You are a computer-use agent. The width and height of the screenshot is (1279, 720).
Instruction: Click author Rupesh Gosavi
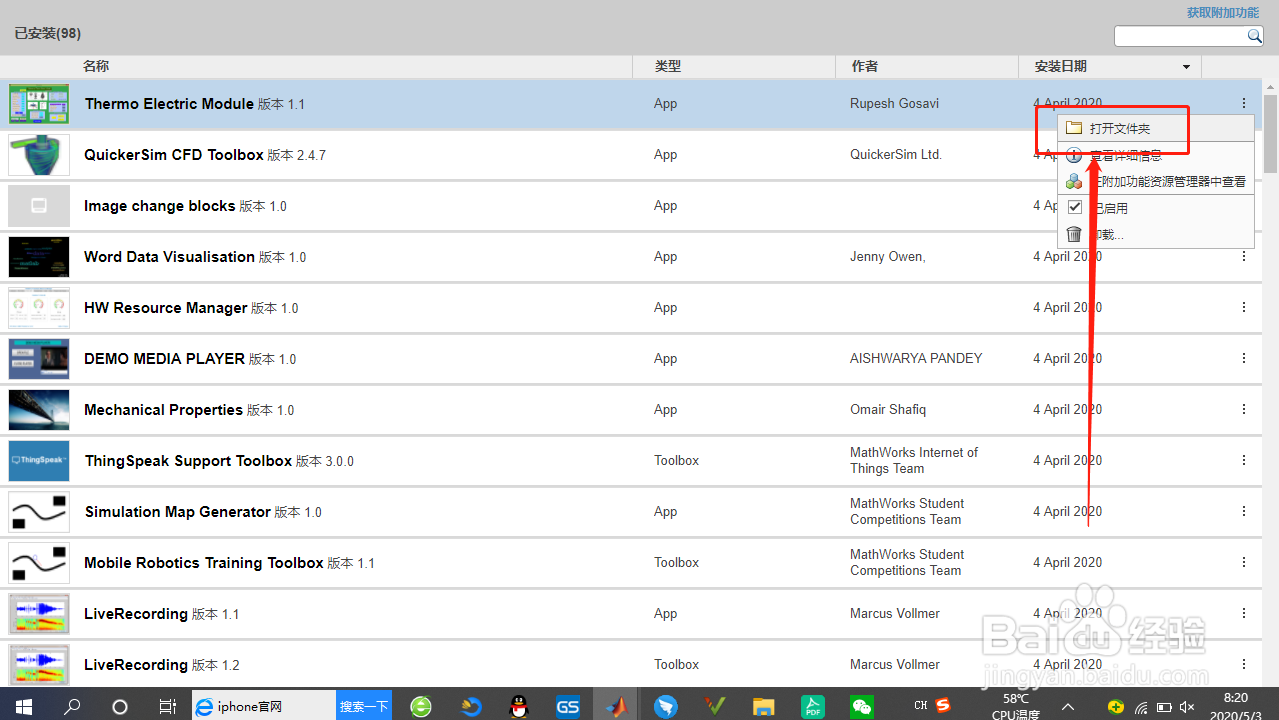coord(894,103)
